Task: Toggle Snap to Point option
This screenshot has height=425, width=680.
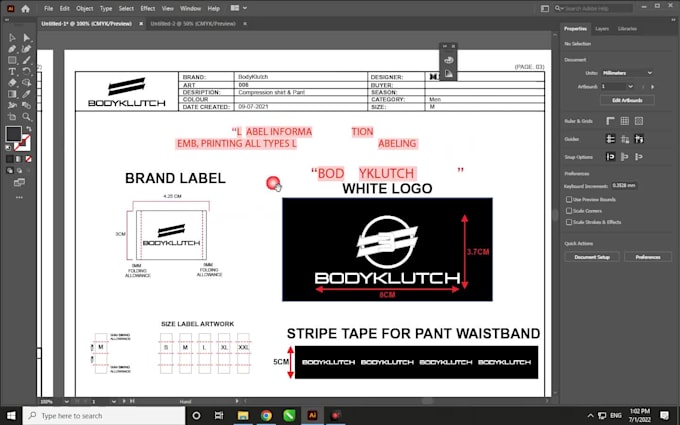Action: (x=610, y=157)
